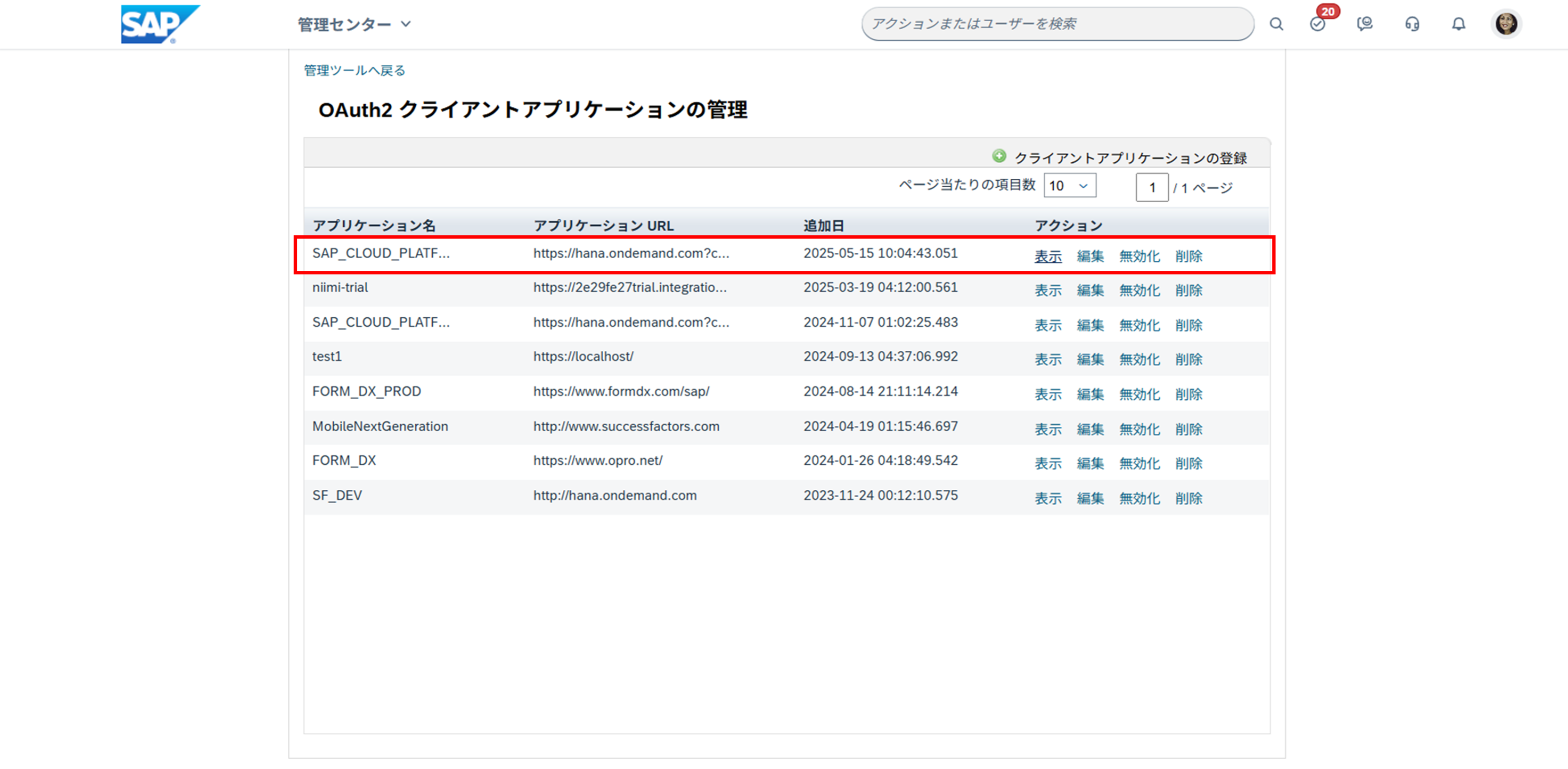Click クライアントアプリケーションの登録 link

1130,158
